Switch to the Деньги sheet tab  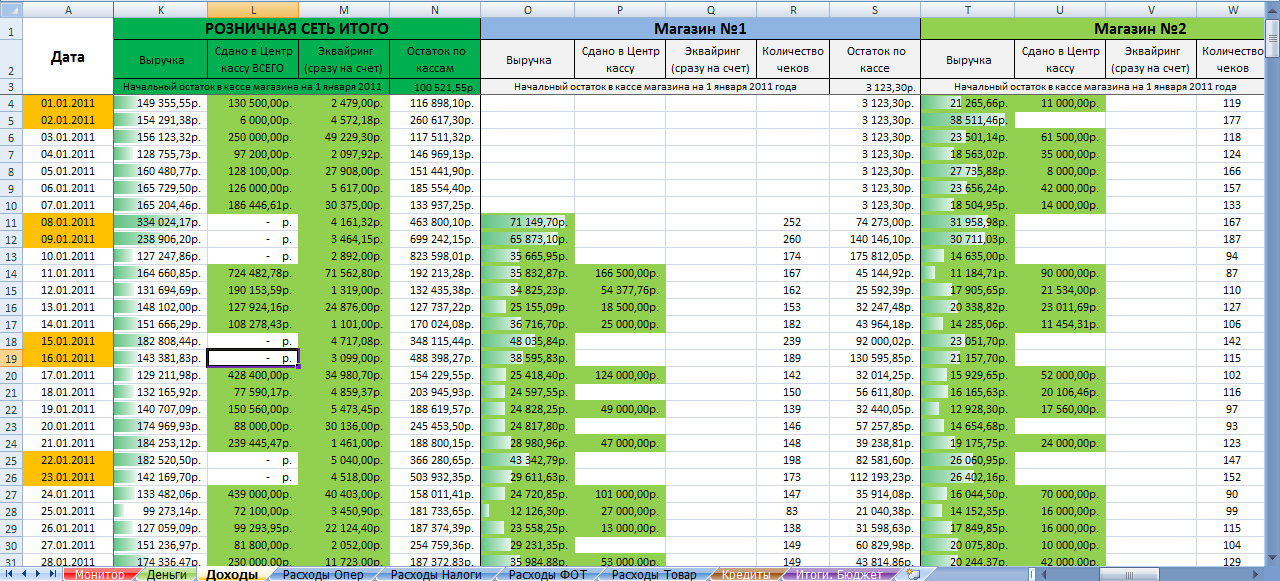tap(166, 575)
